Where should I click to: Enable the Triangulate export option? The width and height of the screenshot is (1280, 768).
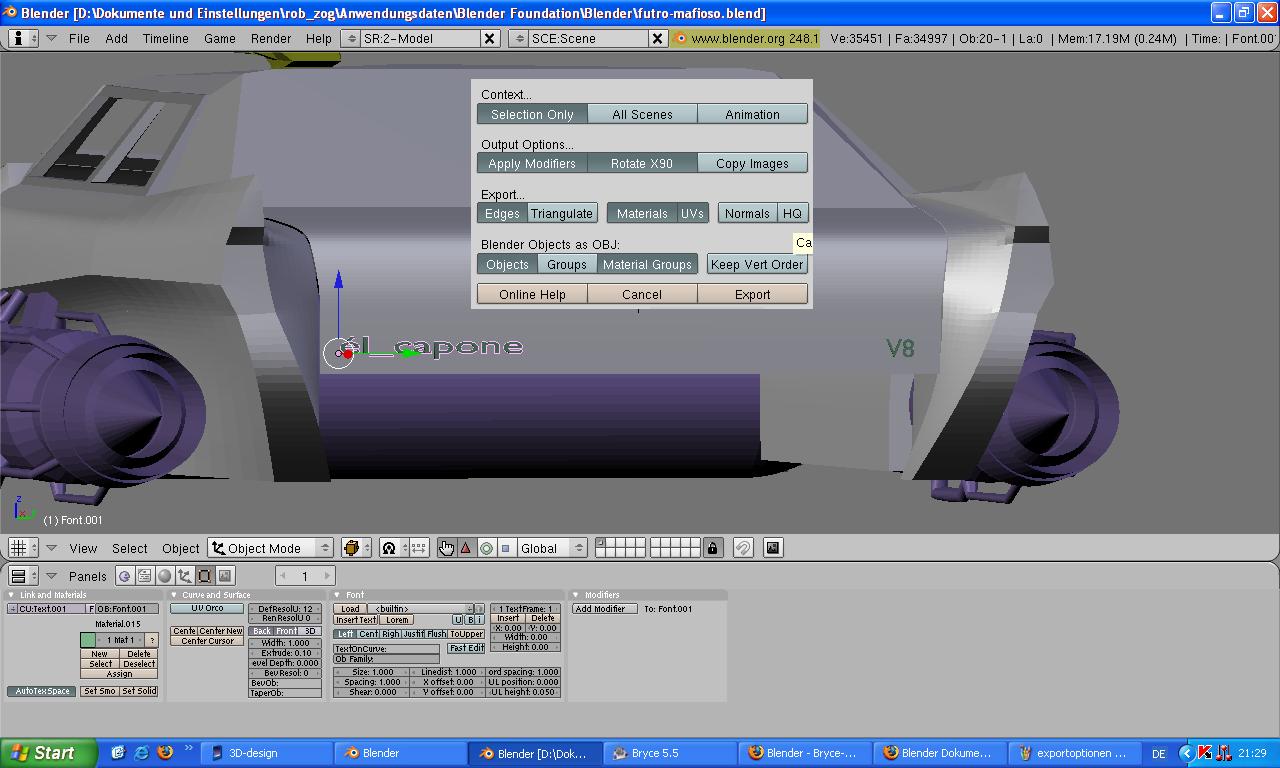[x=561, y=214]
